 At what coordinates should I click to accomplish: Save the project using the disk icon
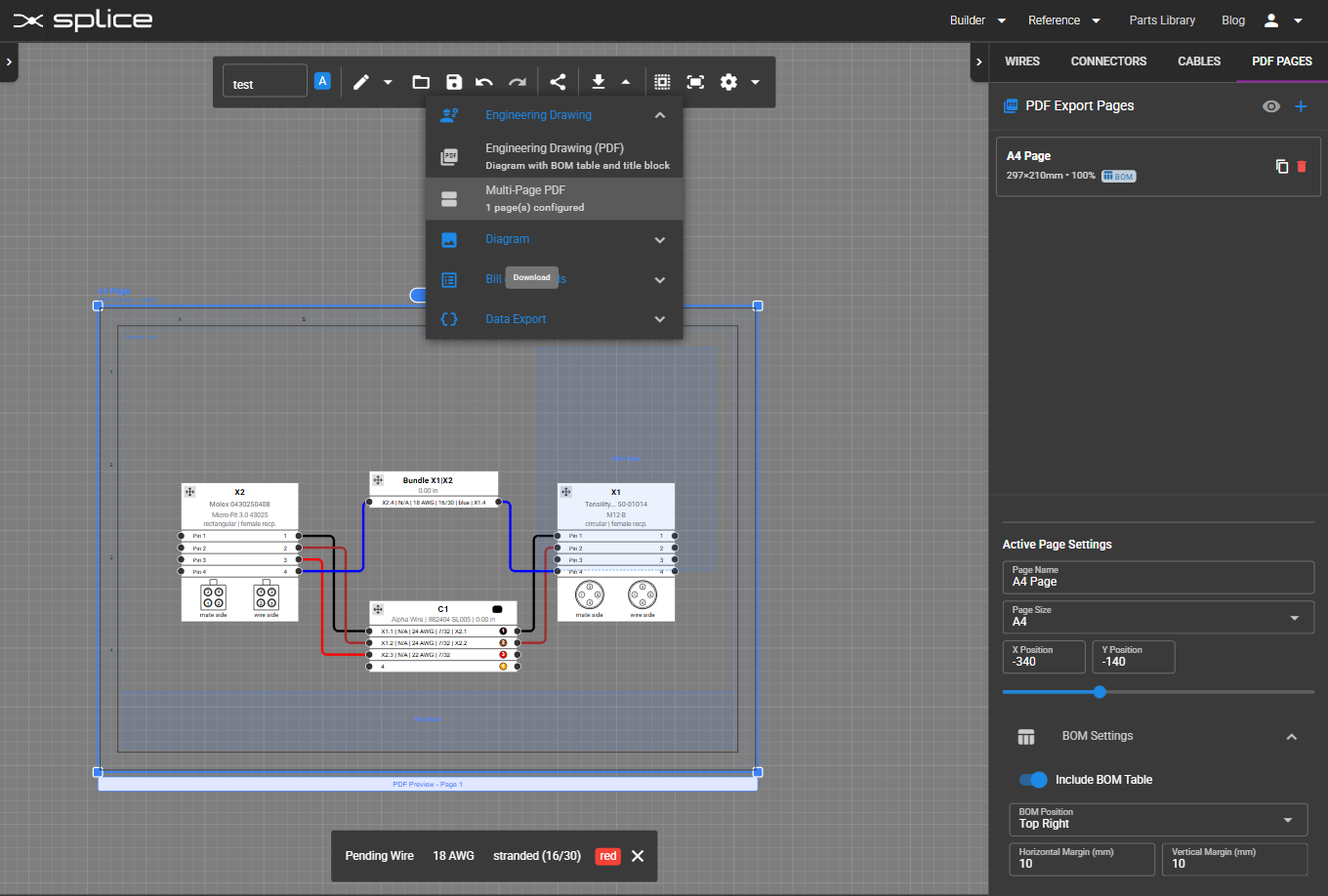click(x=454, y=82)
